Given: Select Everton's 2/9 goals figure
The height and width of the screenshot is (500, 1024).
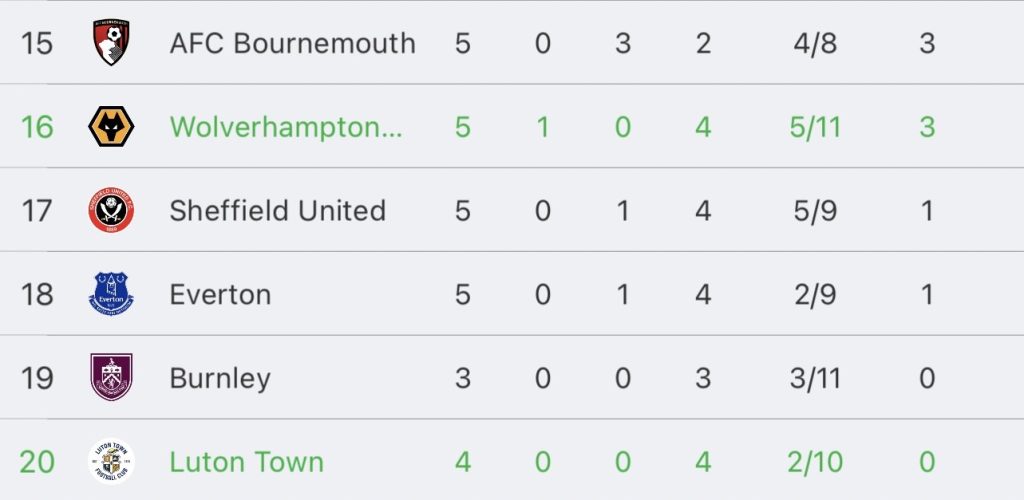Looking at the screenshot, I should click(814, 295).
